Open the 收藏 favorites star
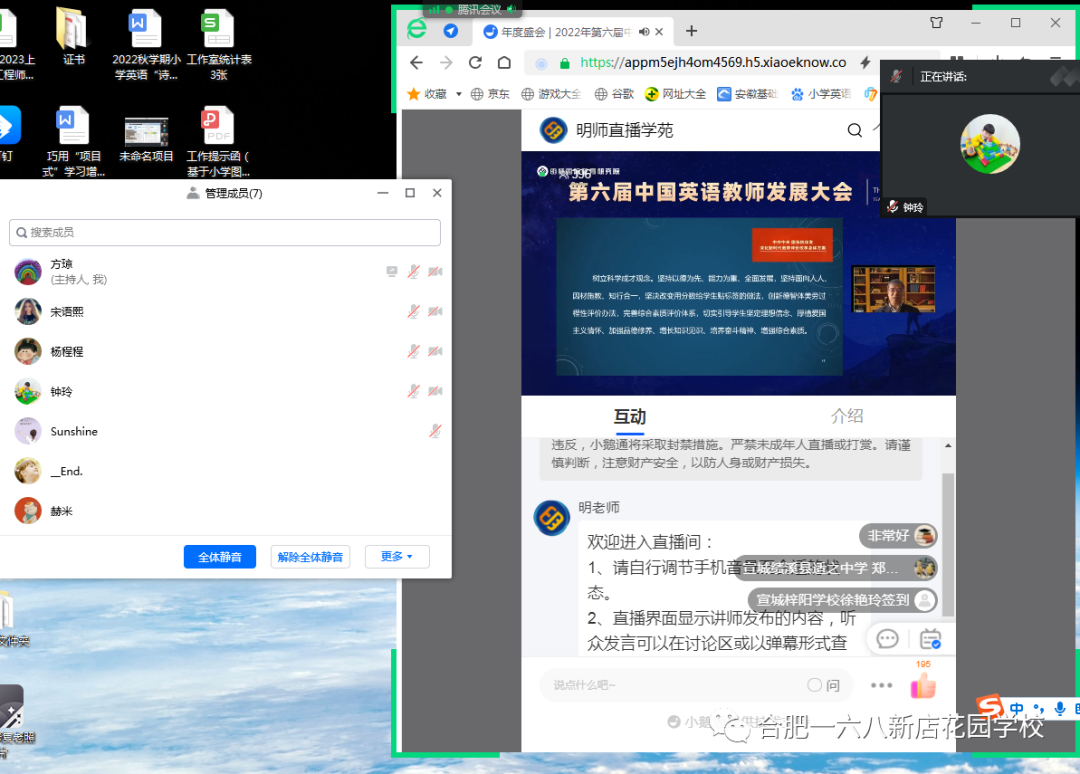Image resolution: width=1080 pixels, height=774 pixels. tap(414, 94)
